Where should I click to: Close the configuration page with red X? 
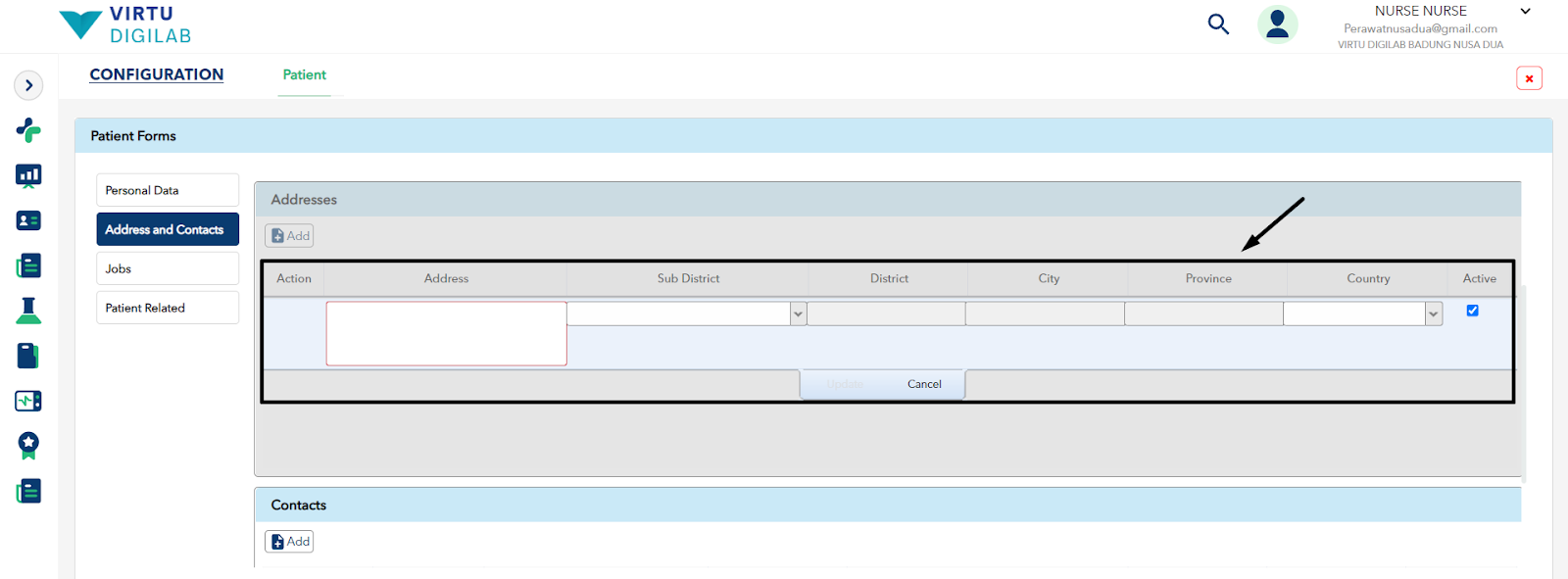tap(1529, 78)
